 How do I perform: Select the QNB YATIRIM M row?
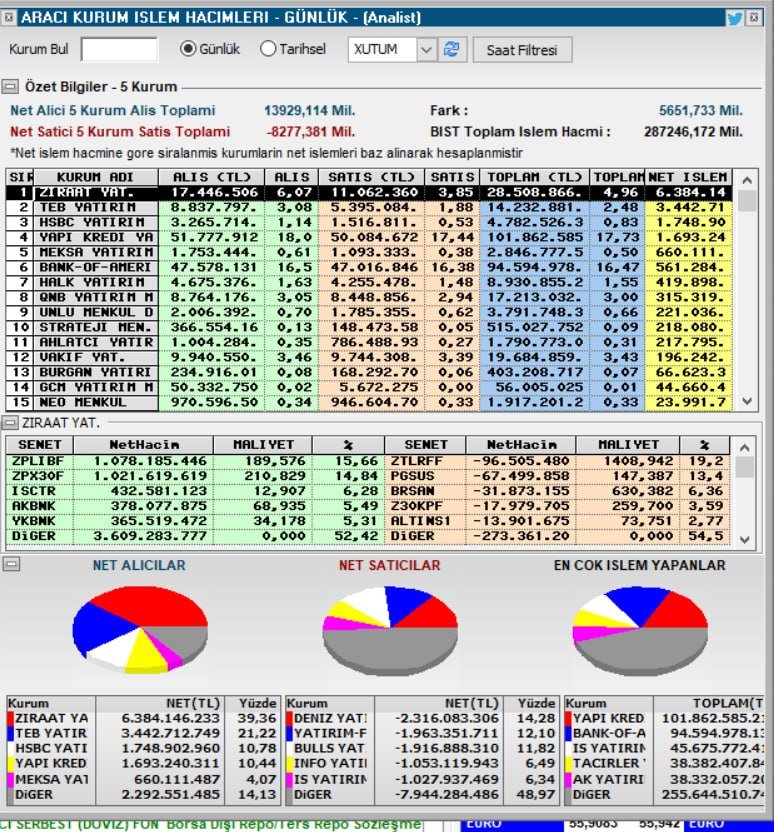click(369, 297)
